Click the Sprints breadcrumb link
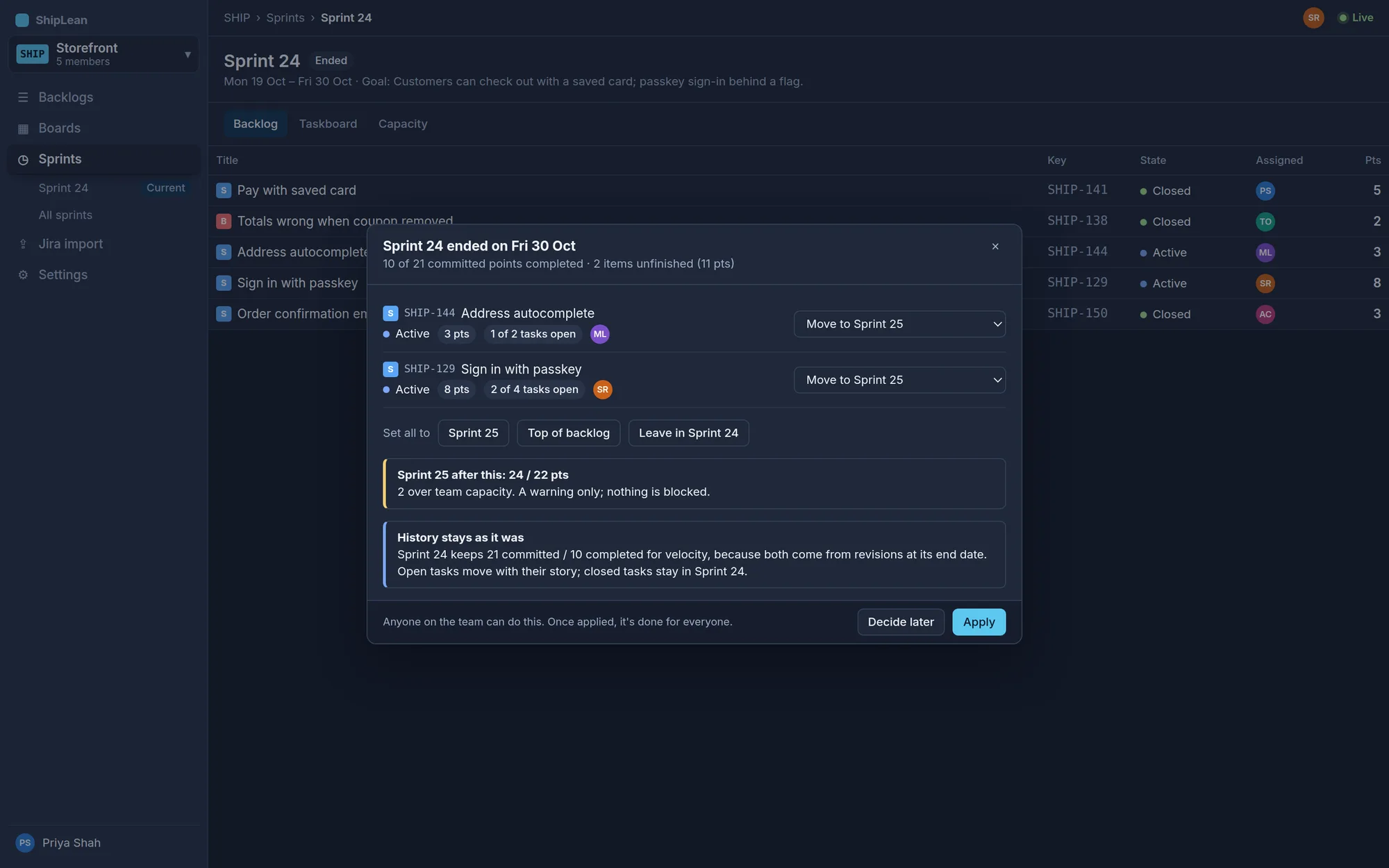The image size is (1389, 868). [x=285, y=18]
